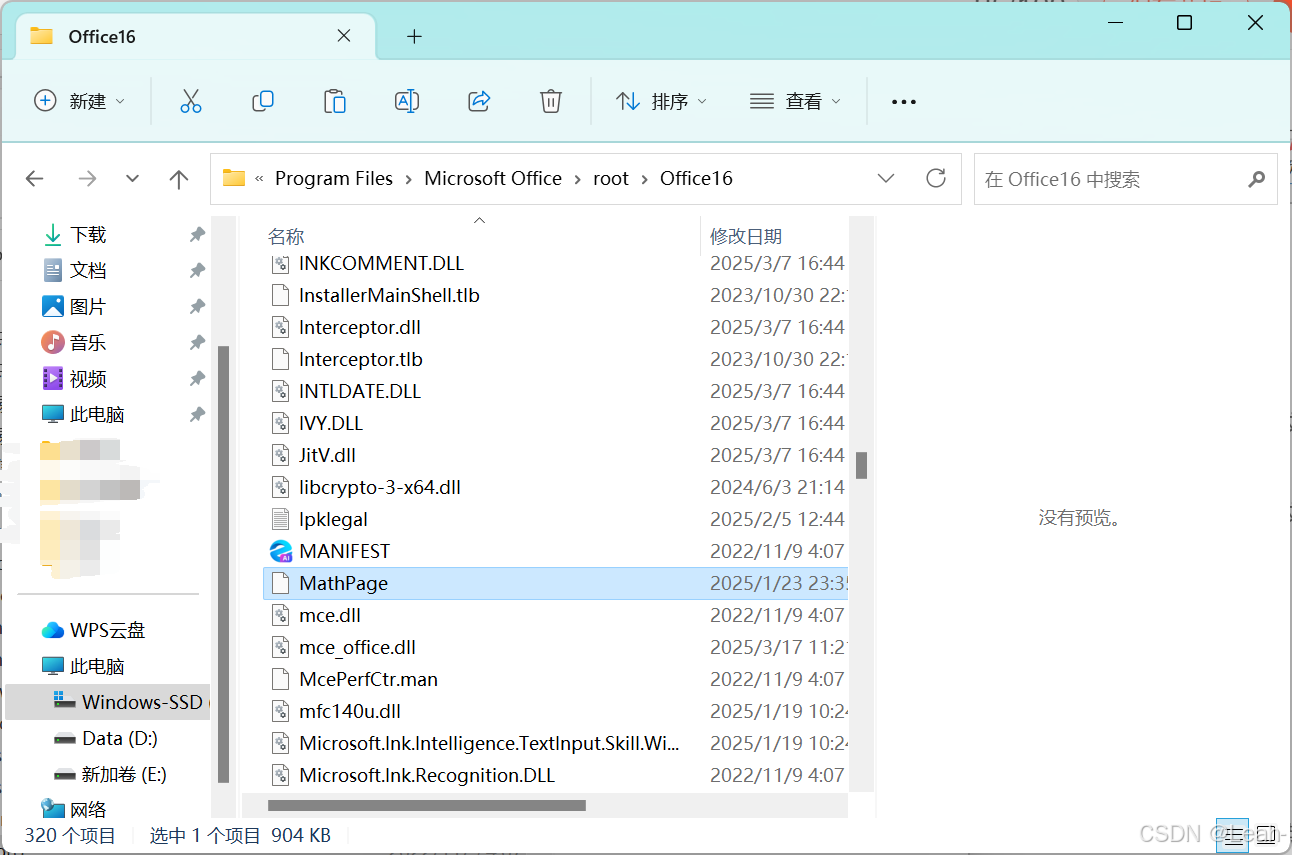This screenshot has width=1292, height=855.
Task: Open the 新建 dropdown button
Action: [x=80, y=101]
